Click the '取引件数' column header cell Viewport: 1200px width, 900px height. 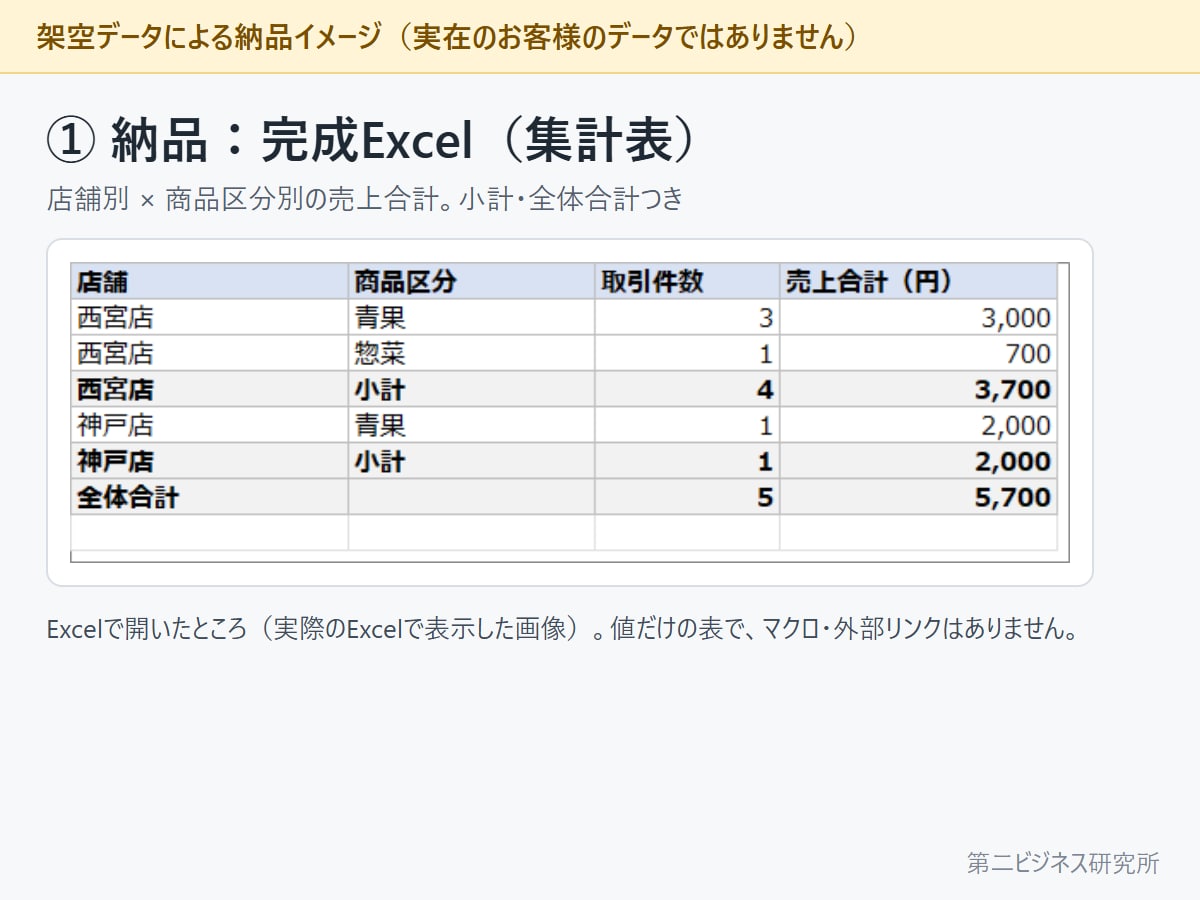687,282
